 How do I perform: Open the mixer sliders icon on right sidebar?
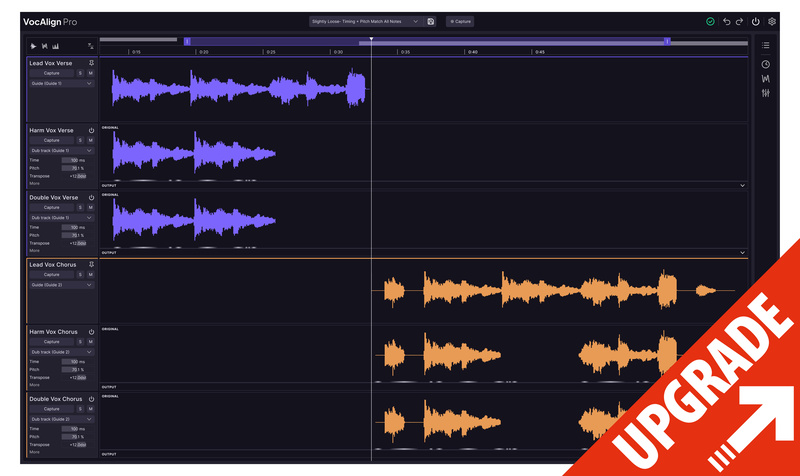coord(766,93)
